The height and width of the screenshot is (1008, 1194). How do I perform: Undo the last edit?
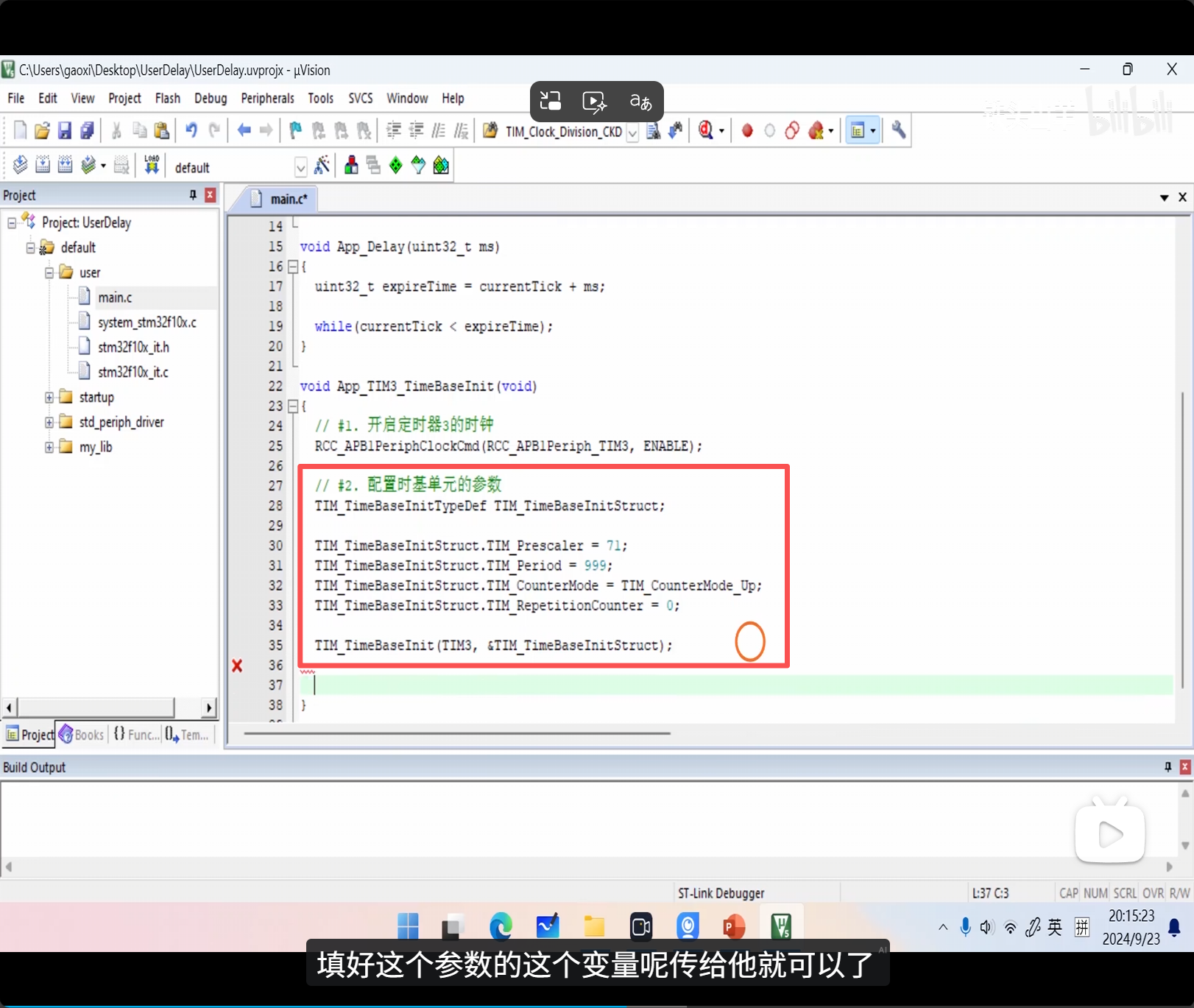(191, 130)
